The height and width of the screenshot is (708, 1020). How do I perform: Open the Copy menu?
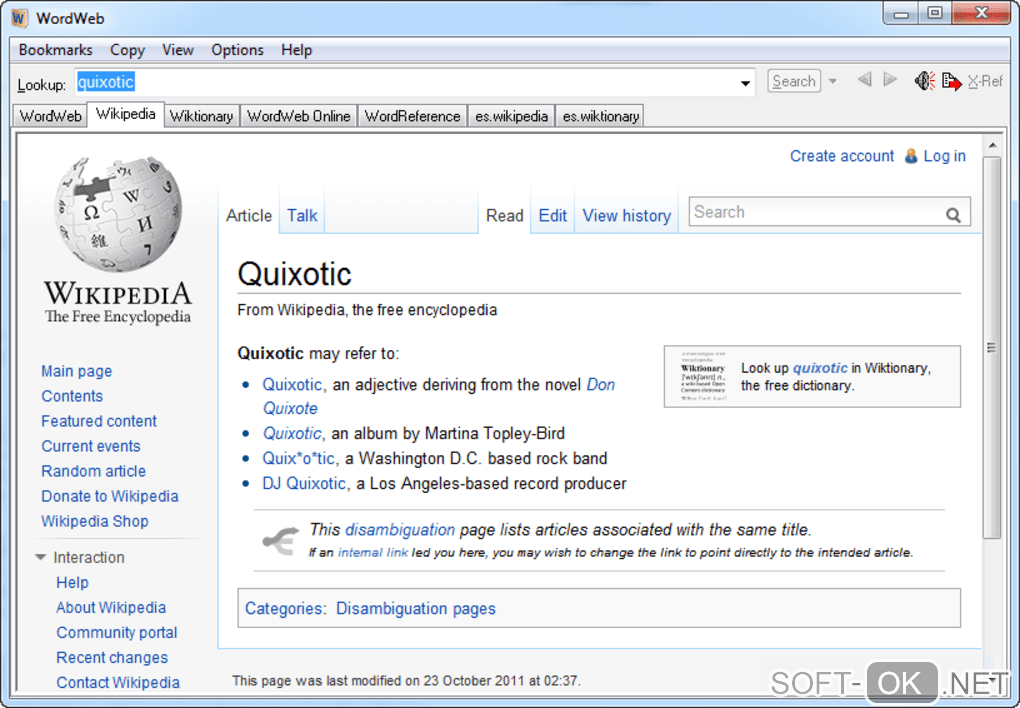pos(128,50)
